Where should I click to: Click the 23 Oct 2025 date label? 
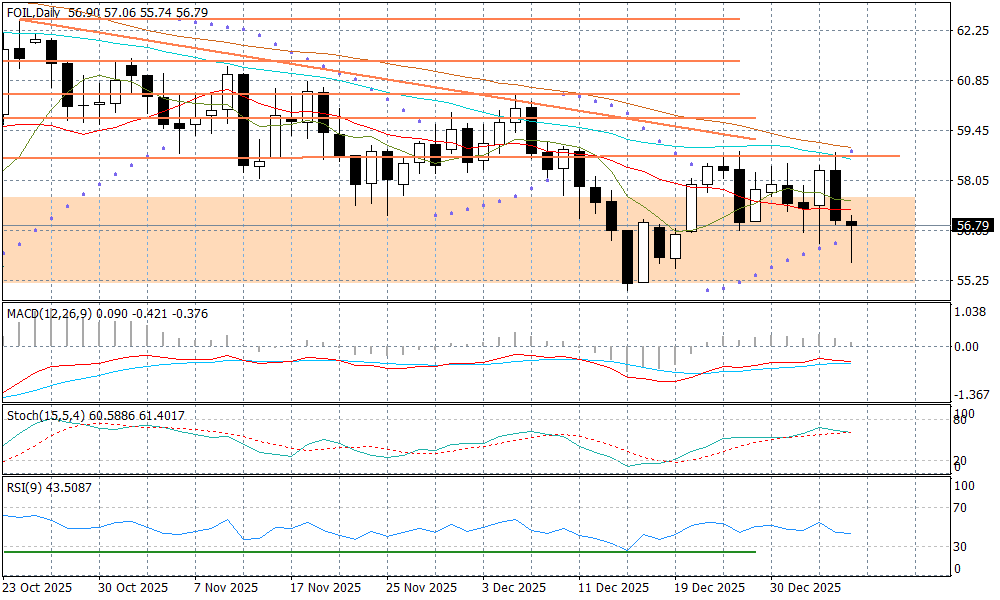(38, 587)
